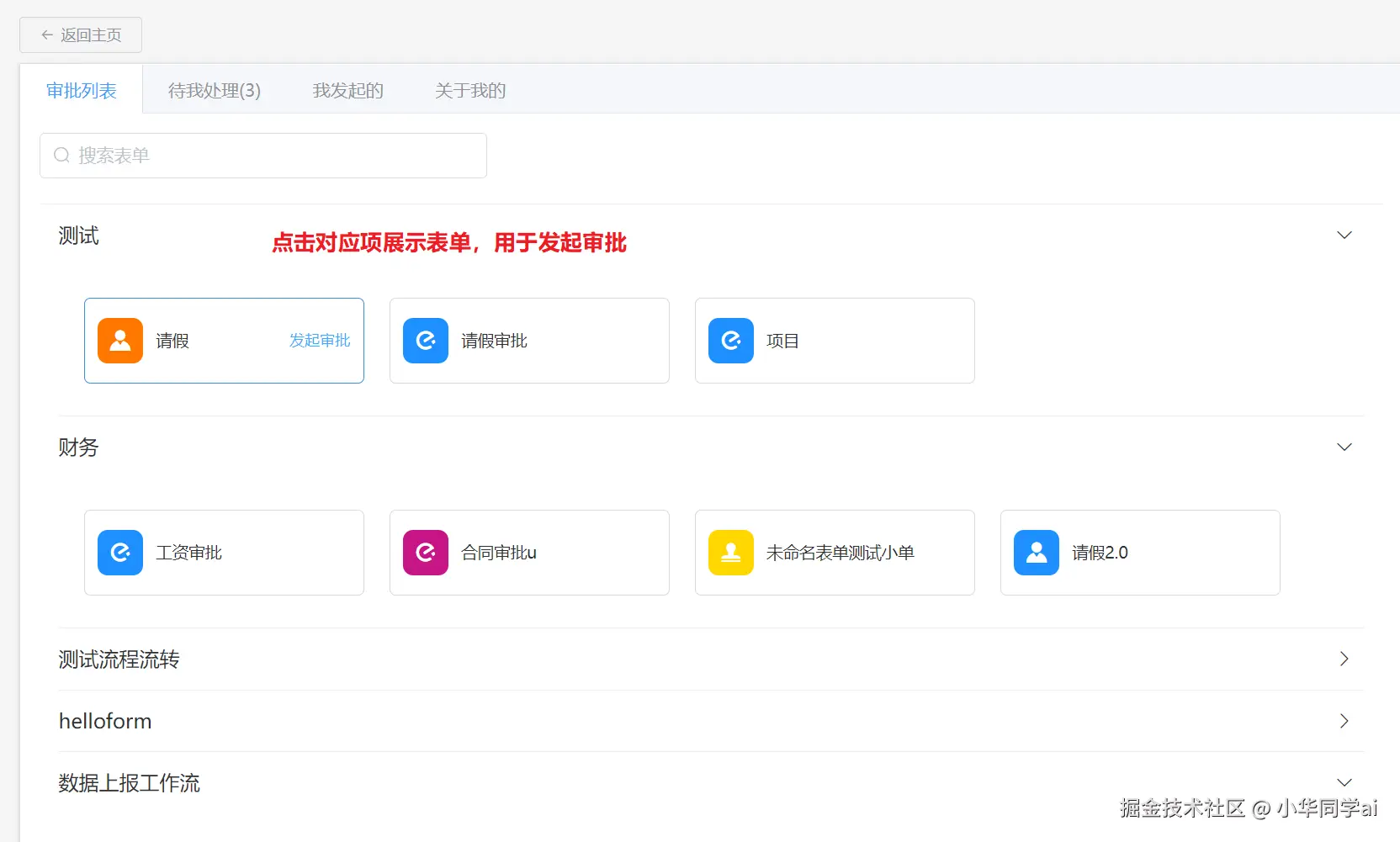Click the helloform section title

click(x=105, y=721)
